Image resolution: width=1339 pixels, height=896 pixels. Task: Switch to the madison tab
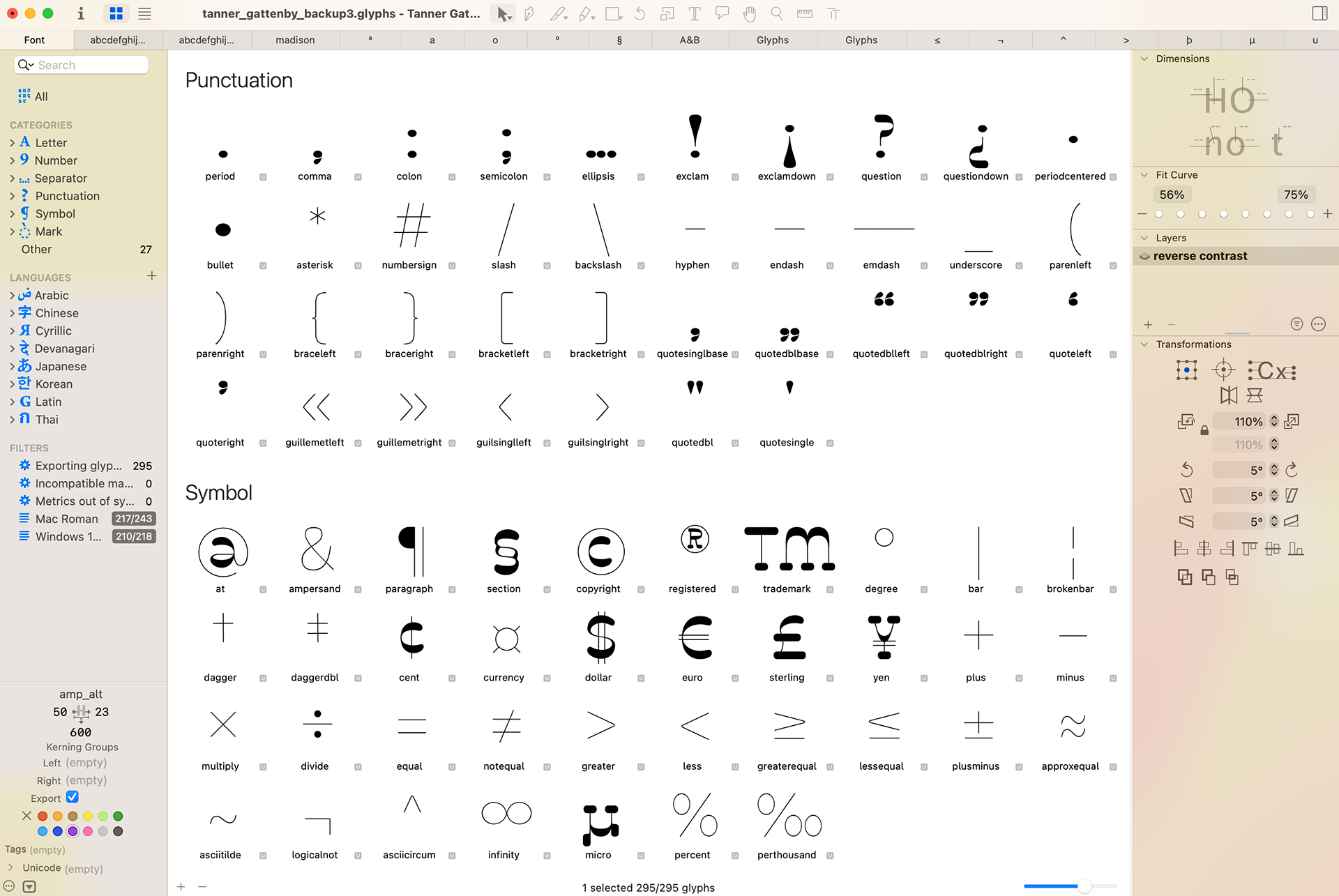pyautogui.click(x=295, y=40)
